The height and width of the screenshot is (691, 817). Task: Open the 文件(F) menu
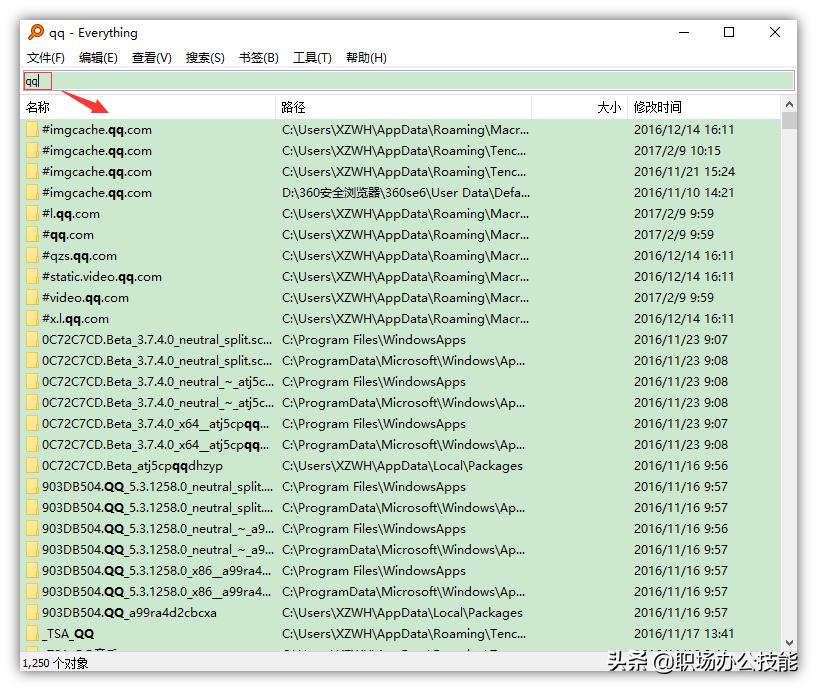(45, 57)
